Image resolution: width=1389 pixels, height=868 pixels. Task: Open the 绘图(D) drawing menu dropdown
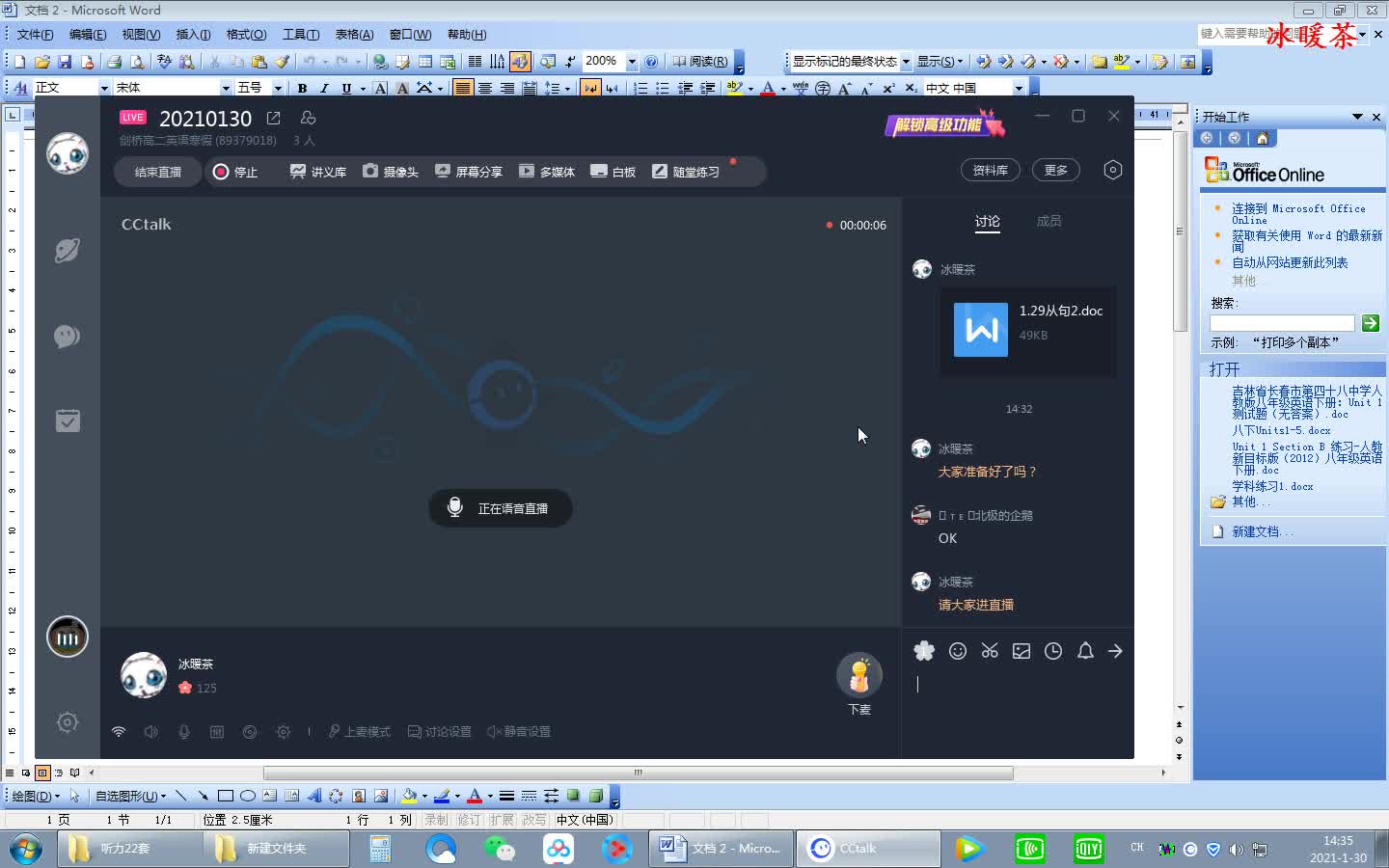(x=36, y=796)
